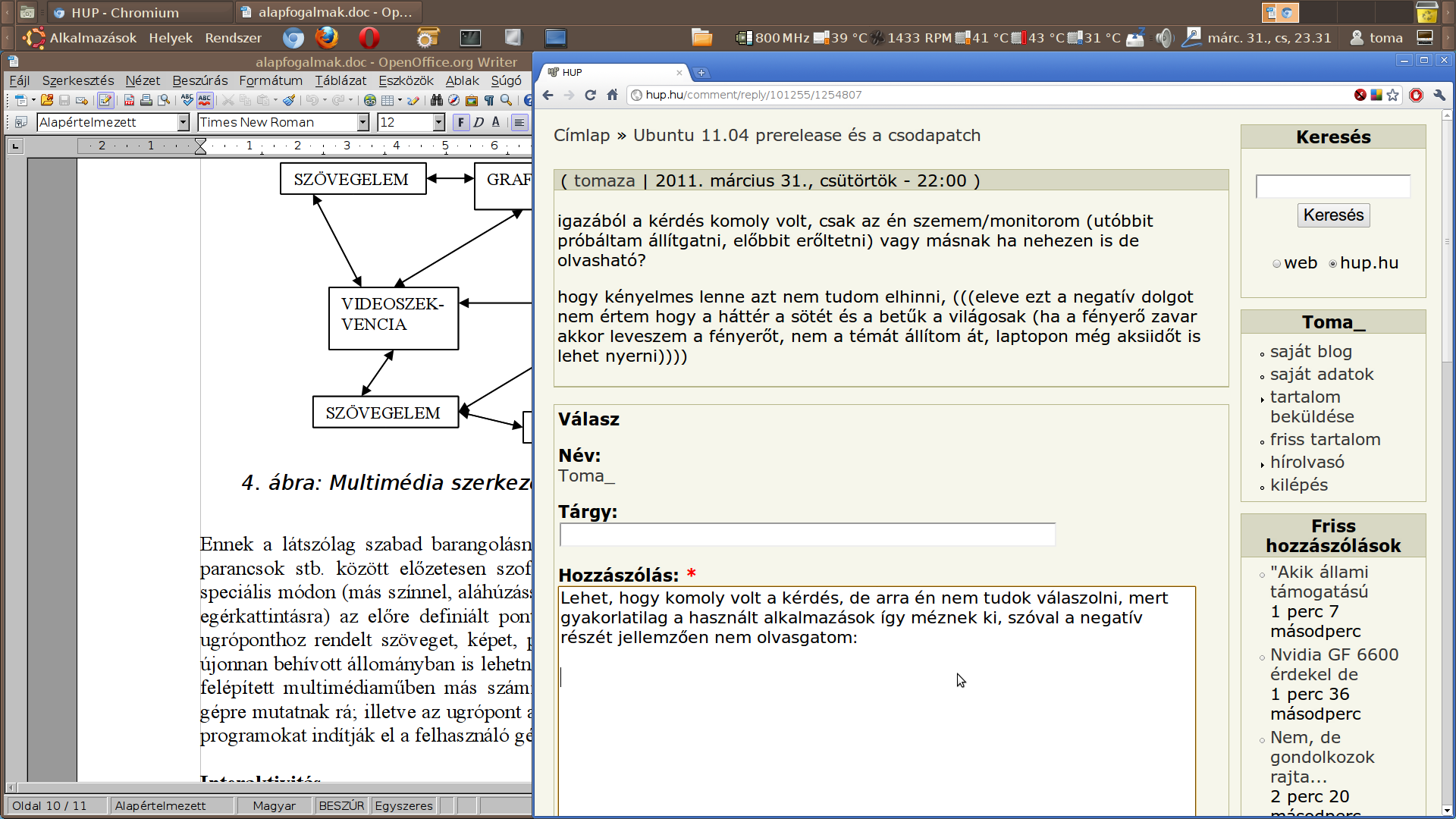Image resolution: width=1456 pixels, height=819 pixels.
Task: Click the Open file icon in Writer
Action: (x=47, y=100)
